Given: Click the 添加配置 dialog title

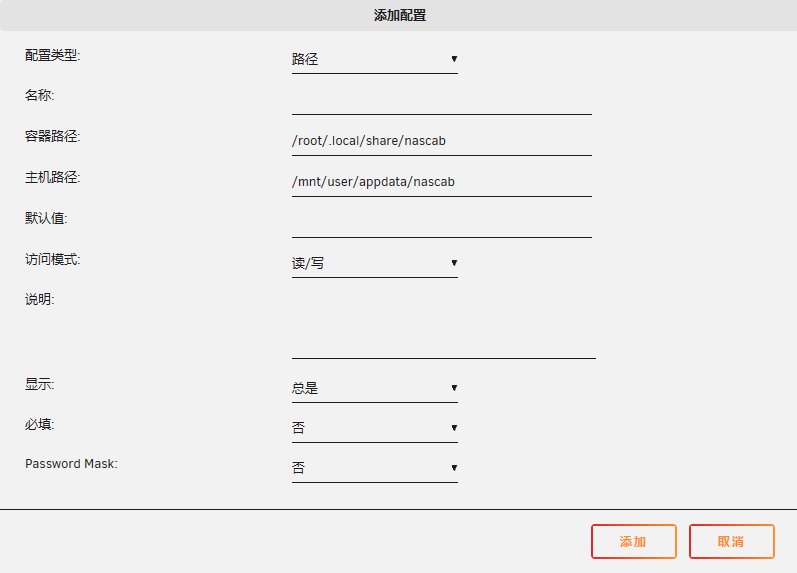Looking at the screenshot, I should coord(400,15).
